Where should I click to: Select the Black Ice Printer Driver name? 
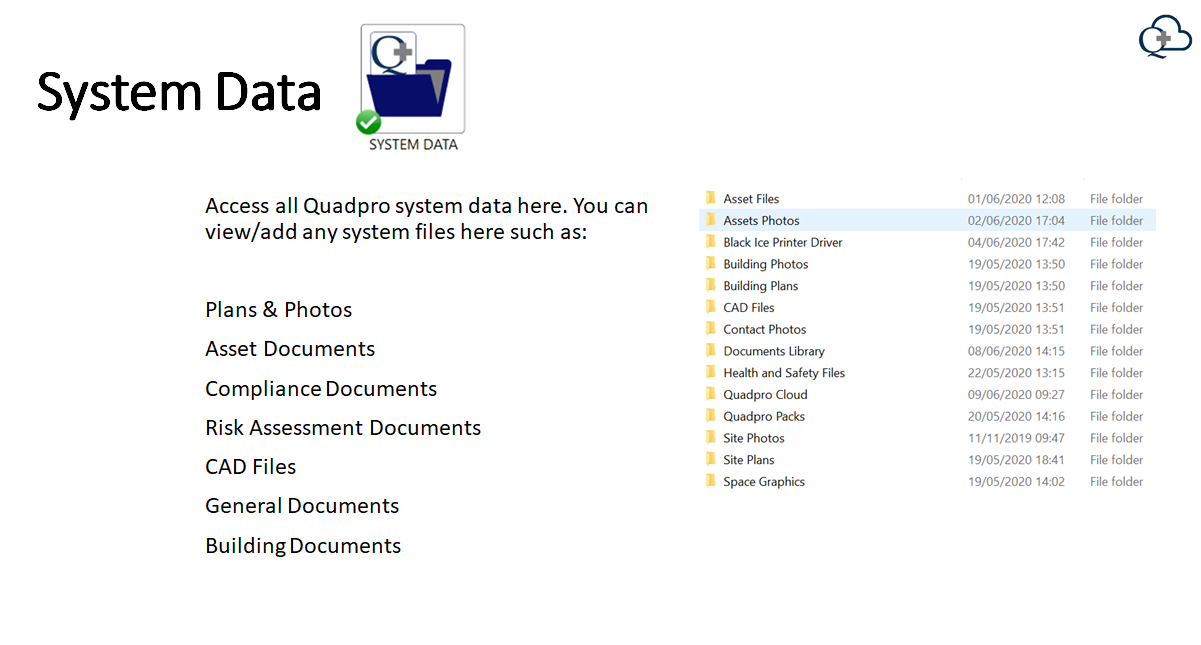tap(783, 243)
